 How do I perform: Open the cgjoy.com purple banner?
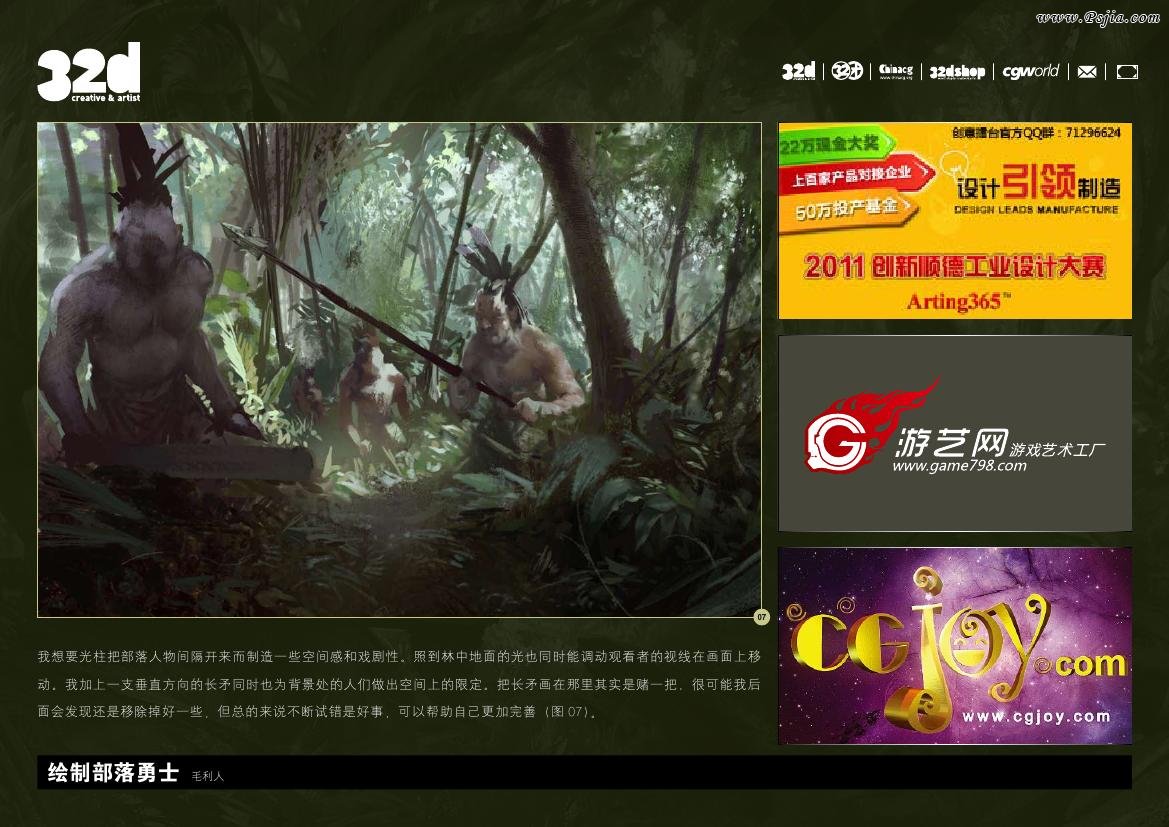click(x=955, y=646)
